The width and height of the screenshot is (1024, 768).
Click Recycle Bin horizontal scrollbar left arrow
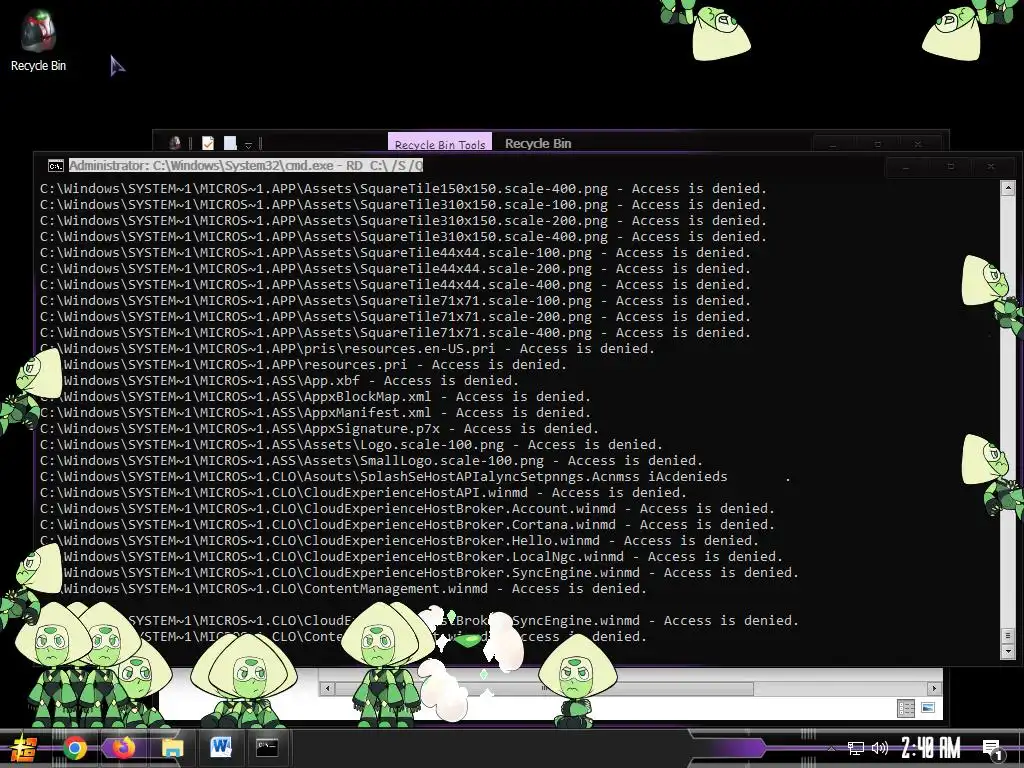tap(328, 688)
